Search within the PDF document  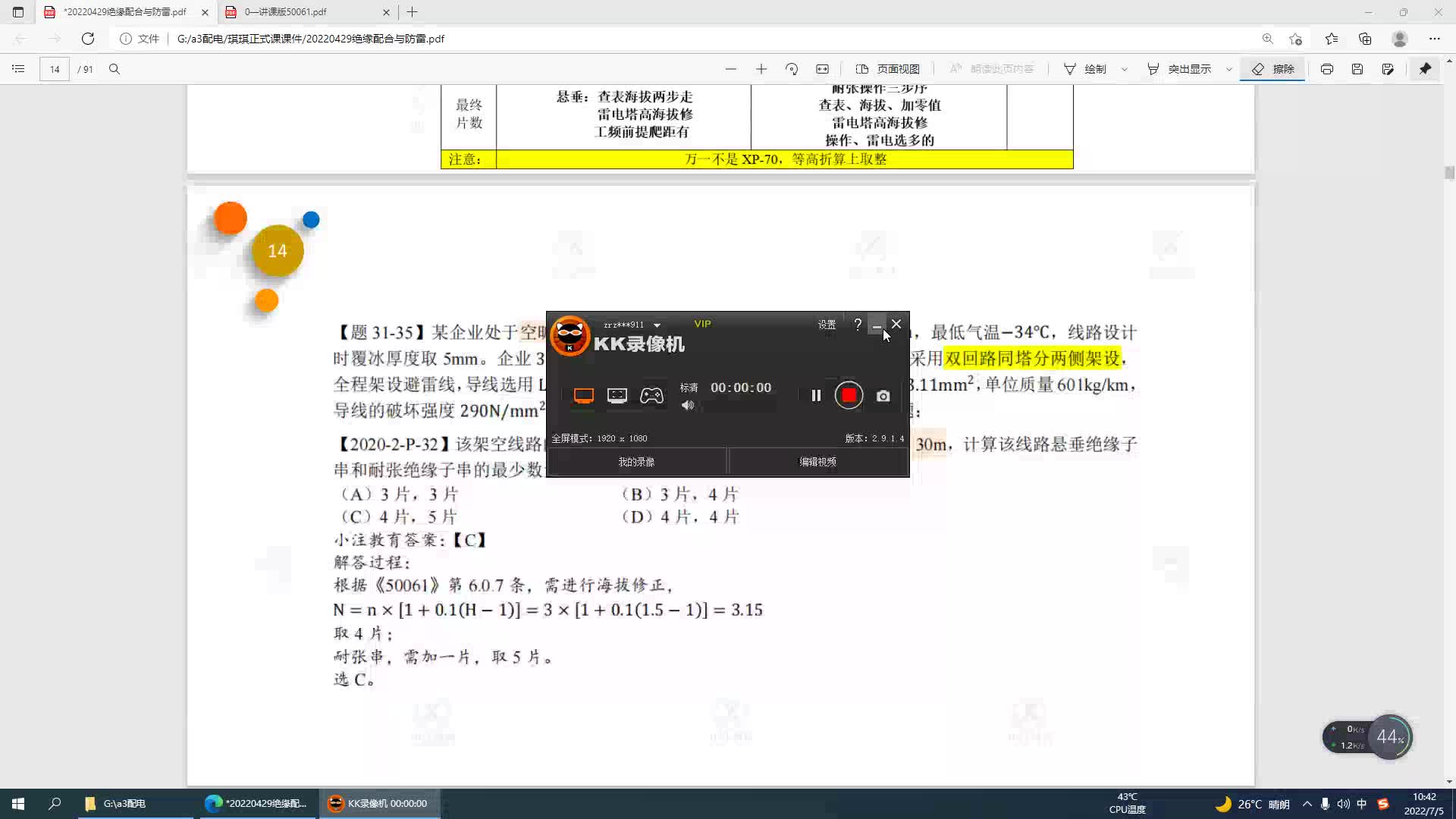coord(115,69)
